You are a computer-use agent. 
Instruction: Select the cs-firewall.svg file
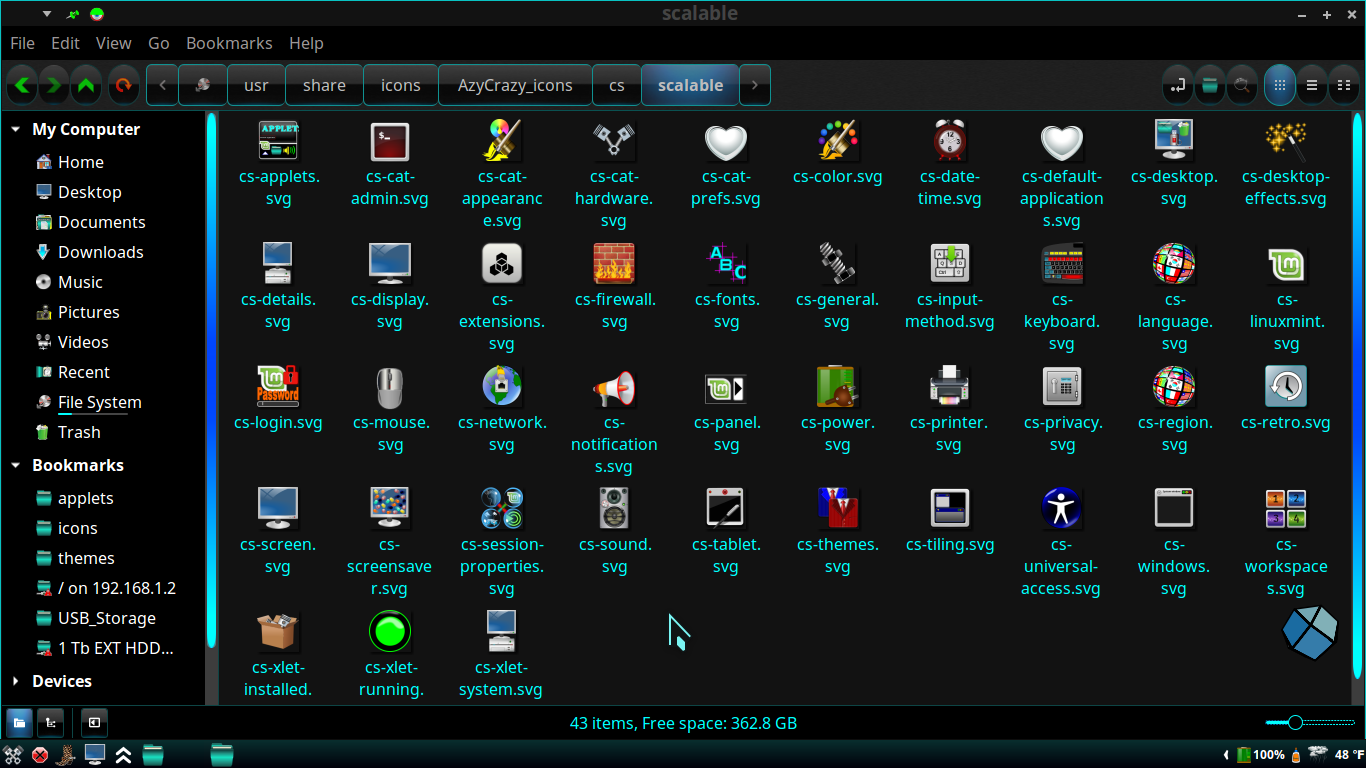click(x=614, y=287)
